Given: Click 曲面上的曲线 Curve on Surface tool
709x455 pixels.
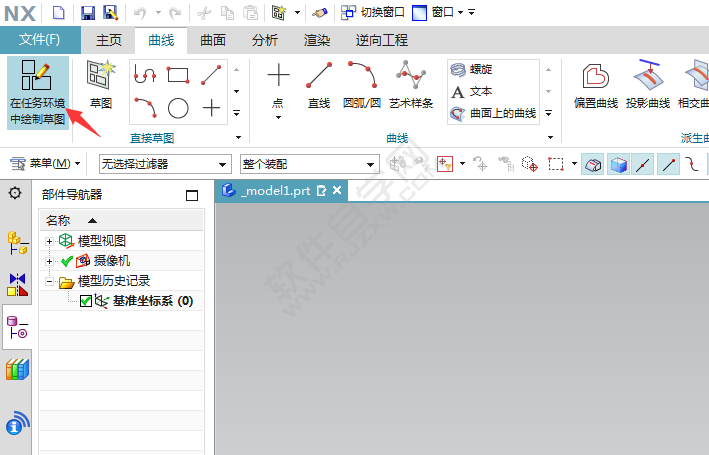Looking at the screenshot, I should click(x=493, y=114).
